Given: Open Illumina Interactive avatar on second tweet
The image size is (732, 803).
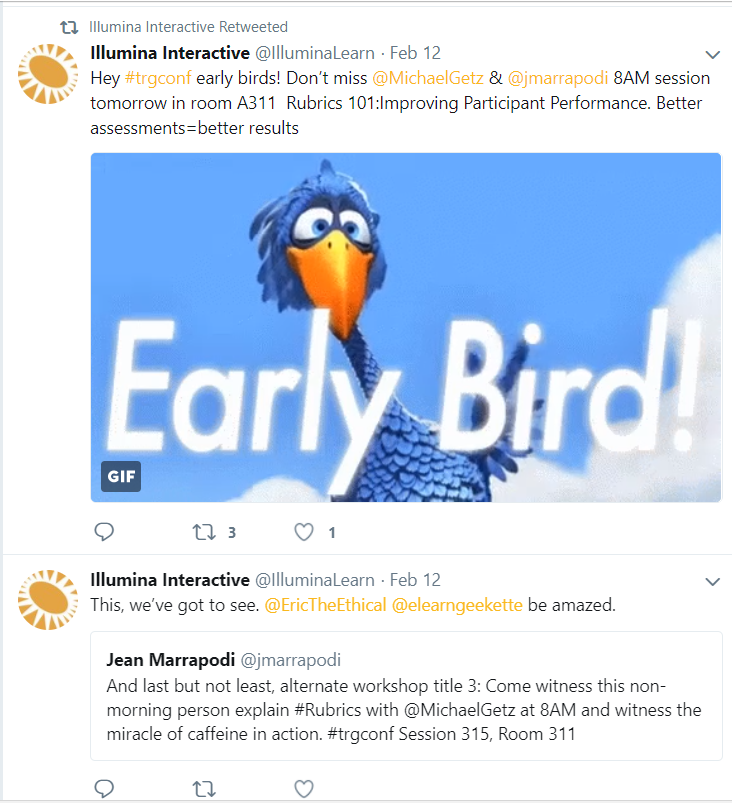Looking at the screenshot, I should click(x=48, y=600).
